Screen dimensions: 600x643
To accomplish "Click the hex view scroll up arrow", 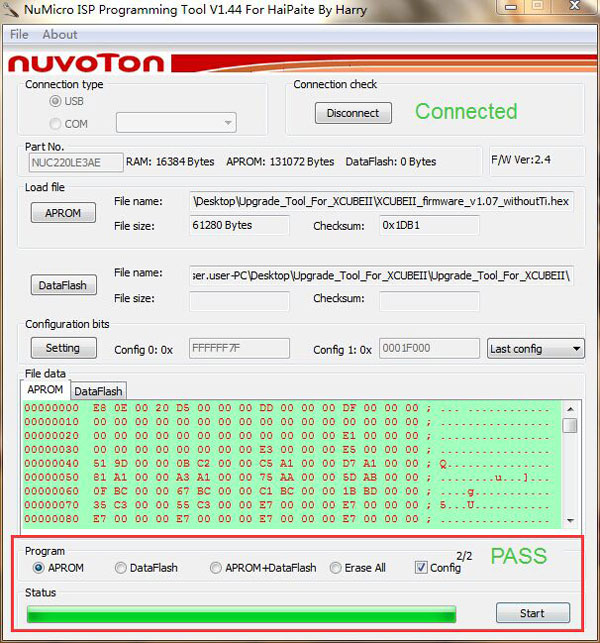I will click(570, 409).
